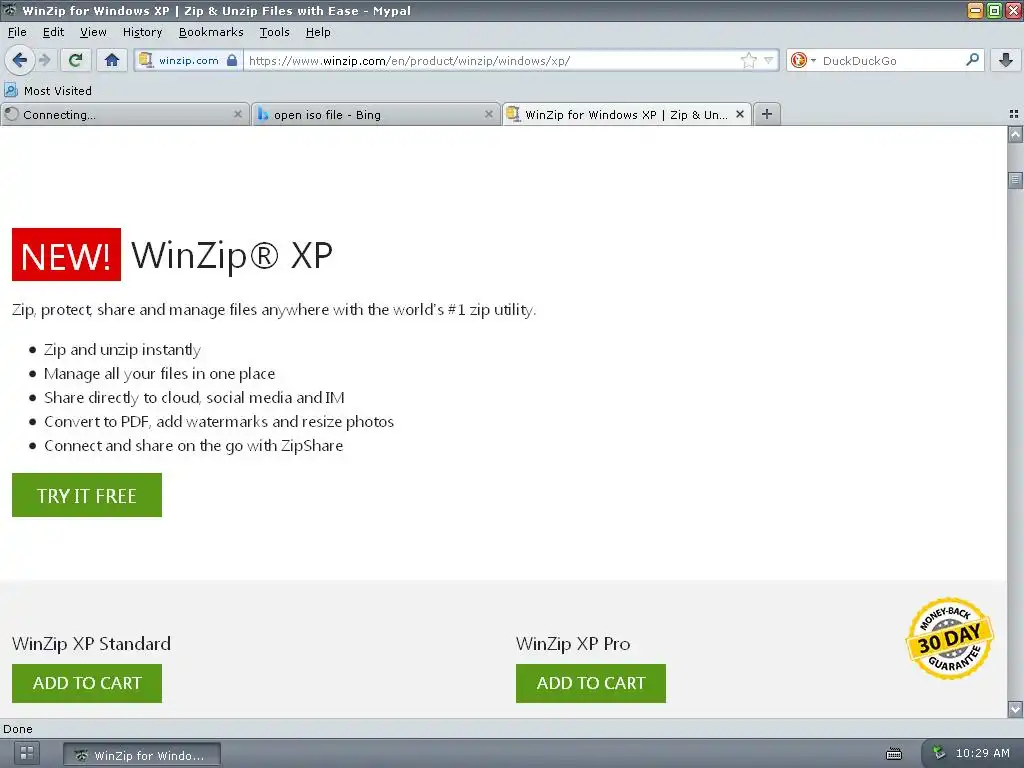Click the Zip and unzip instantly text
Image resolution: width=1024 pixels, height=768 pixels.
tap(122, 350)
